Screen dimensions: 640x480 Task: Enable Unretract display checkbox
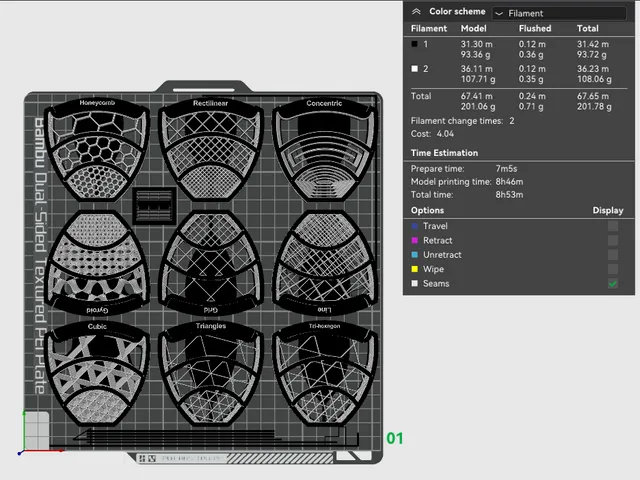(x=613, y=255)
